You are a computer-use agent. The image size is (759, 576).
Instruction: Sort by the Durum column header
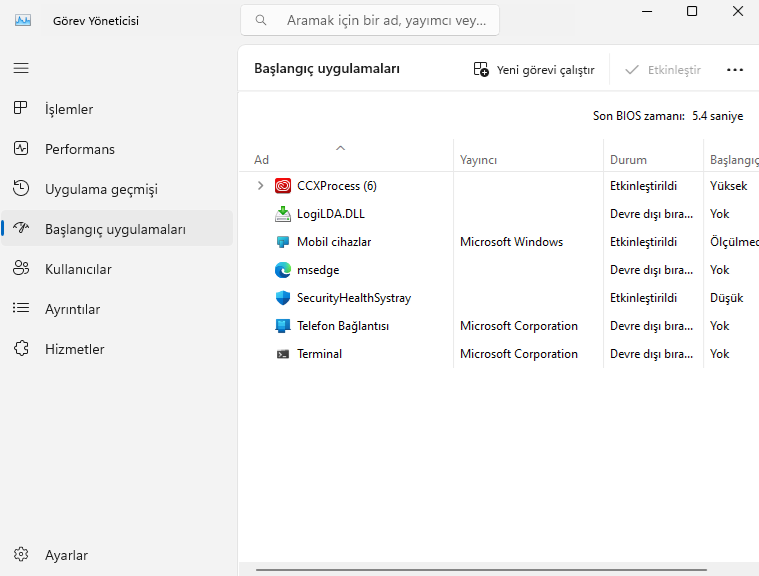[x=628, y=160]
